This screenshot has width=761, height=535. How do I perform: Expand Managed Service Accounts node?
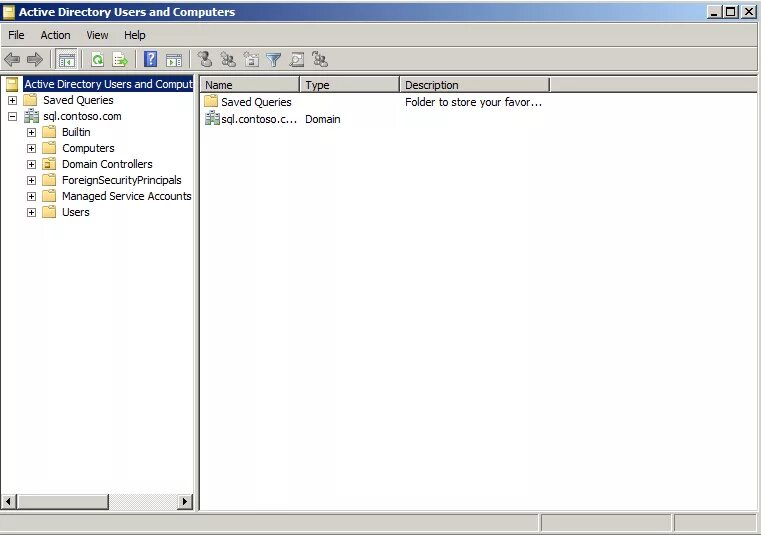point(32,197)
